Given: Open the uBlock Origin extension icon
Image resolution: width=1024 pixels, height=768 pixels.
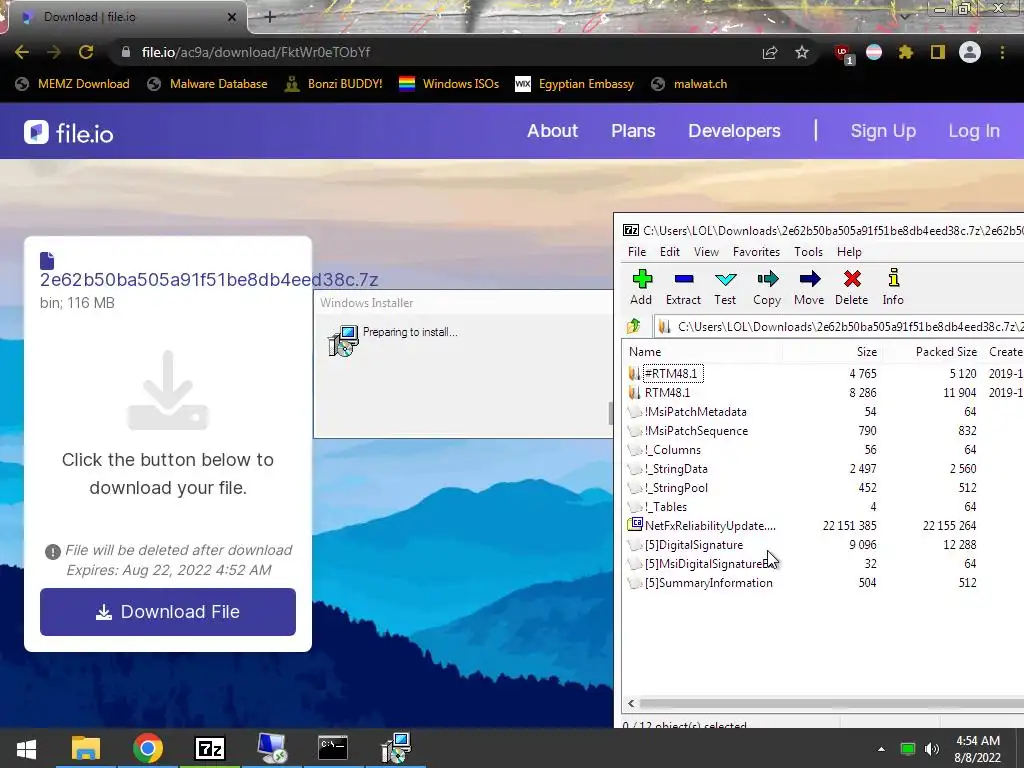Looking at the screenshot, I should [843, 53].
